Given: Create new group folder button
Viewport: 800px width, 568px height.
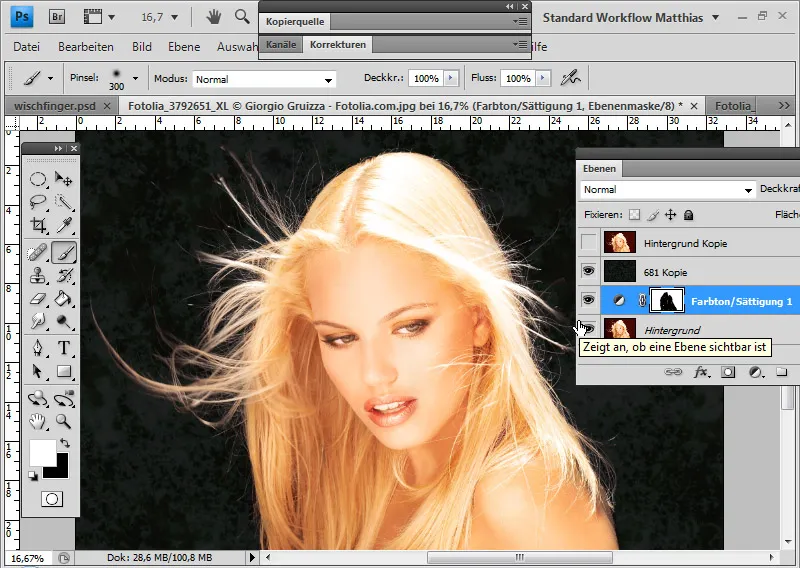Looking at the screenshot, I should click(x=782, y=372).
